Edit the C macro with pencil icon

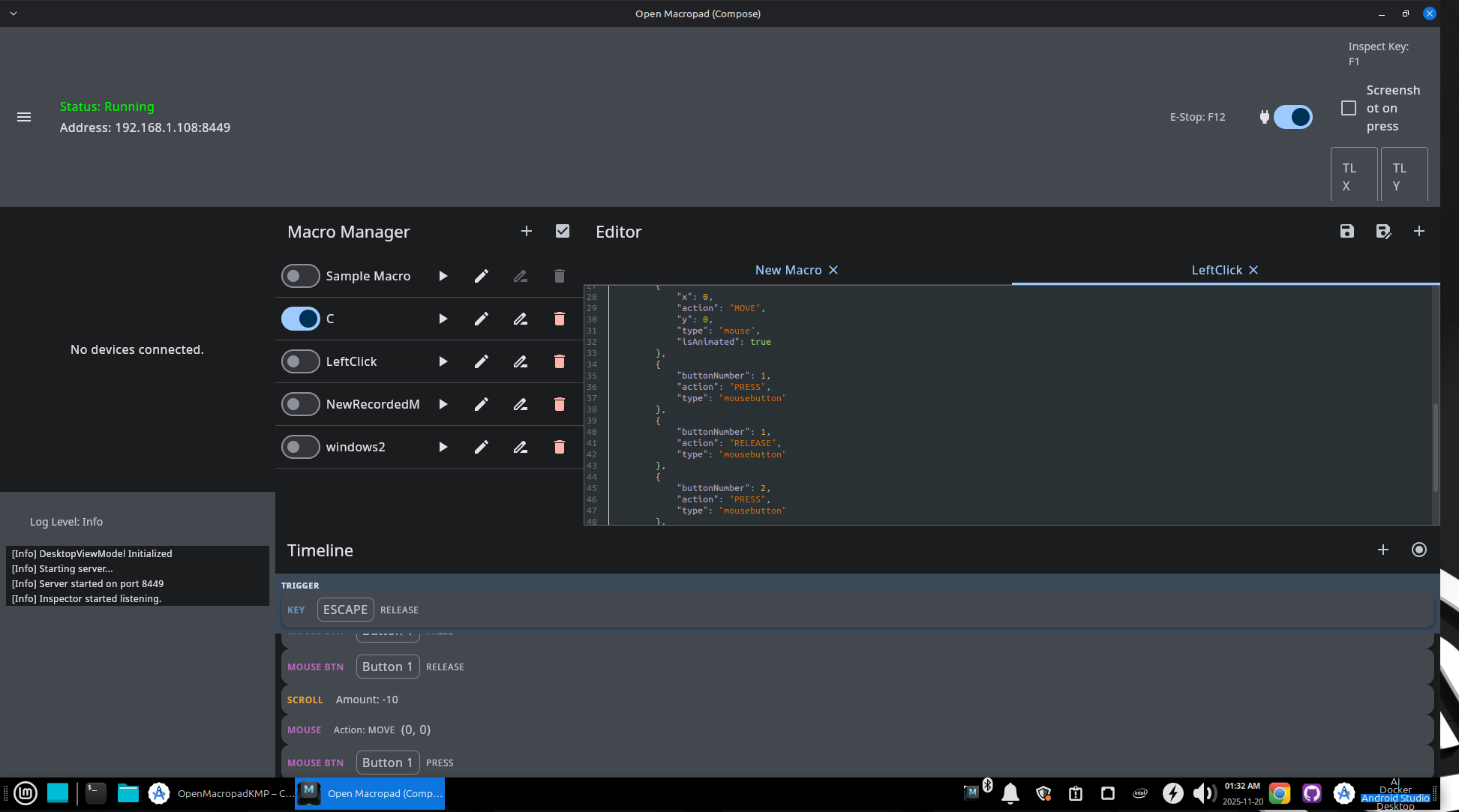click(x=481, y=319)
